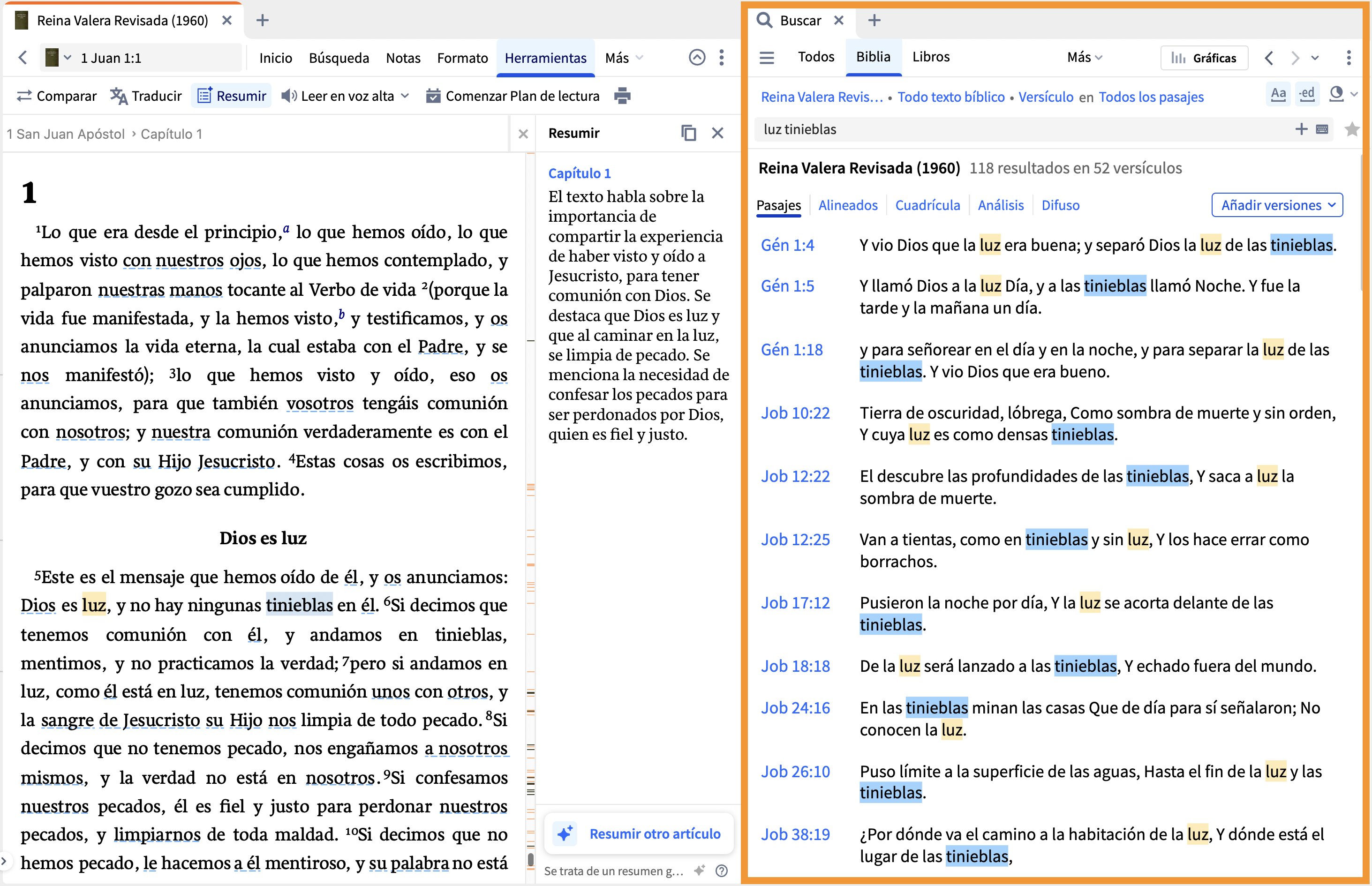
Task: Expand the Leer en voz alta dropdown arrow
Action: [x=405, y=96]
